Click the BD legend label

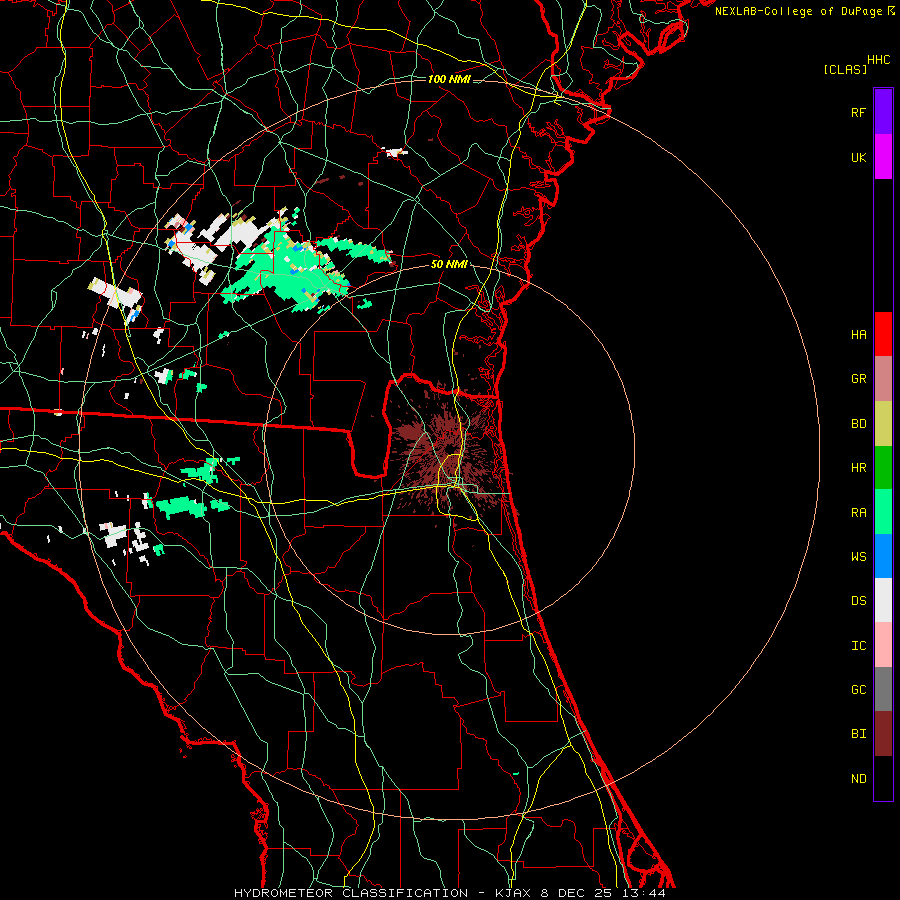[859, 424]
